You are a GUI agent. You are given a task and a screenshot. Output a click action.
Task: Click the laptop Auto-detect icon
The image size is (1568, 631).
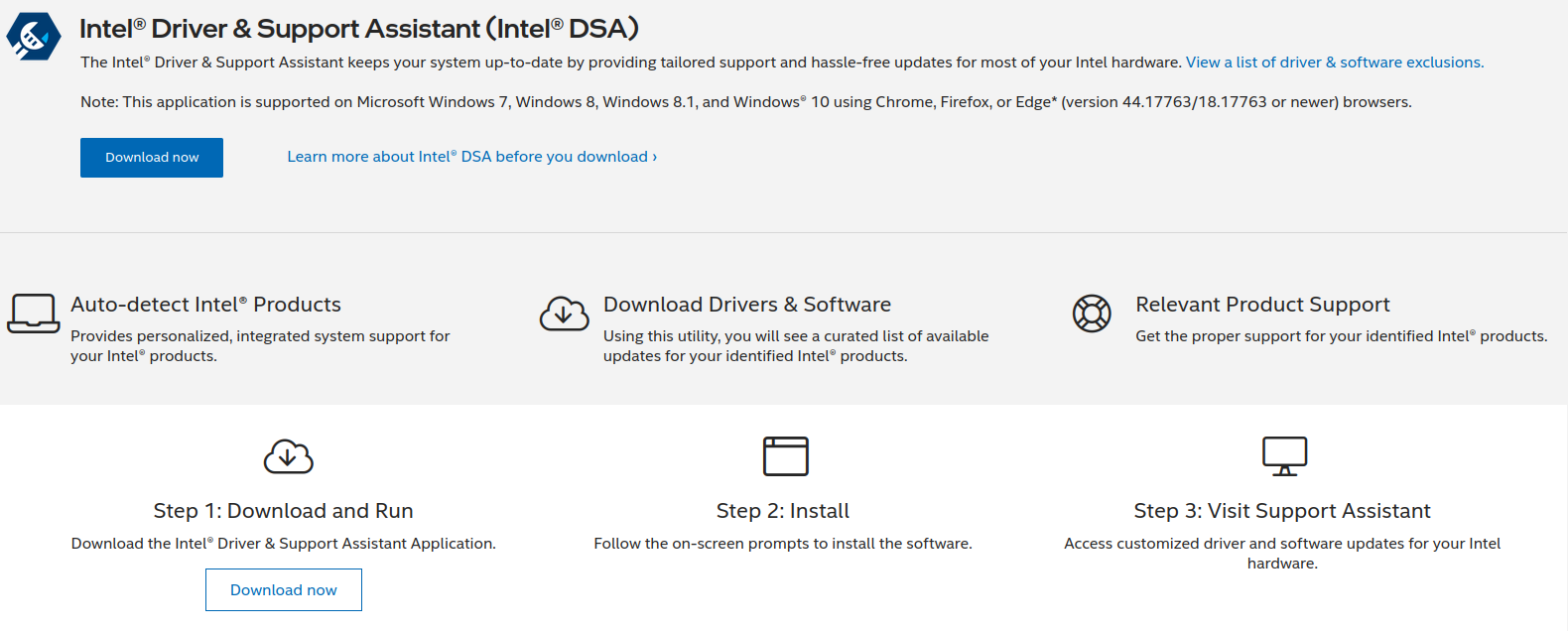pos(34,314)
